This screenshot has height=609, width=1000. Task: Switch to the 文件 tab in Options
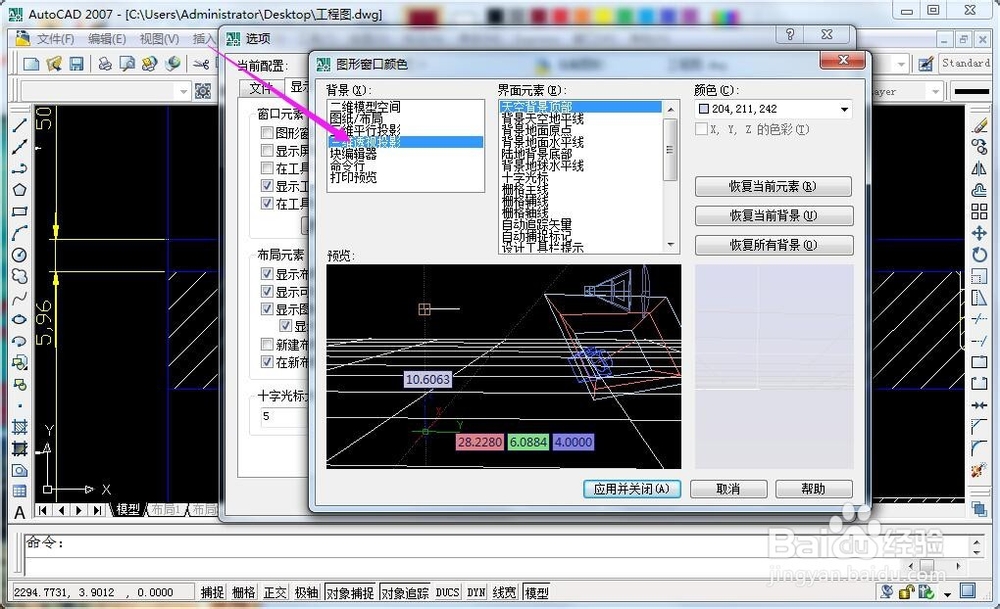[261, 88]
